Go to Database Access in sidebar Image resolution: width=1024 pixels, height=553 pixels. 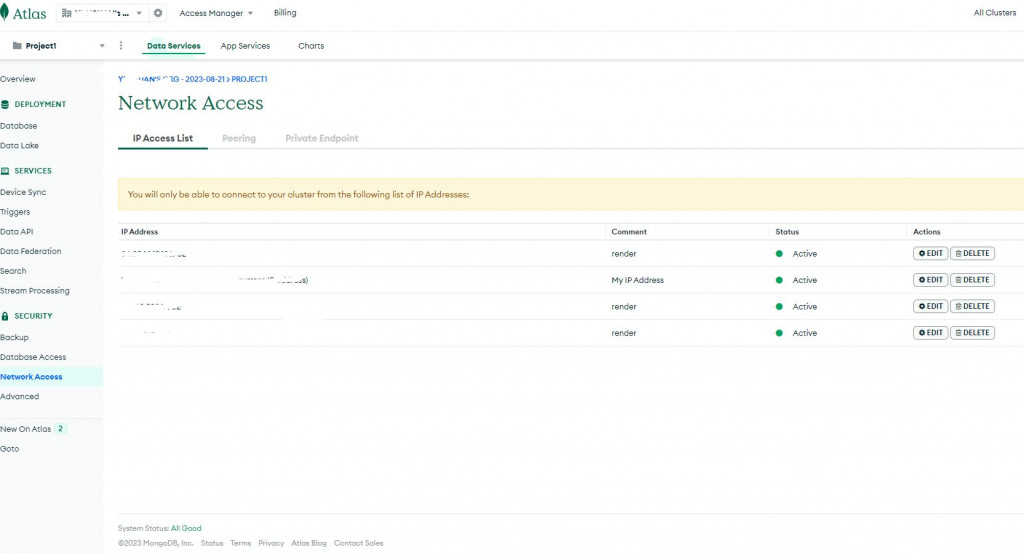pos(33,357)
